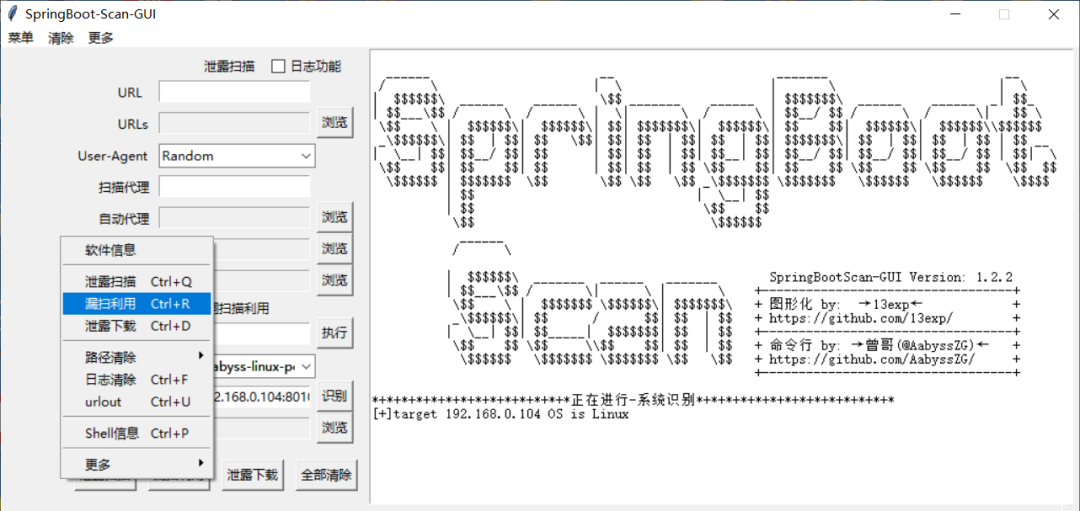
Task: Open the abyss-linux dropdown
Action: tap(263, 367)
